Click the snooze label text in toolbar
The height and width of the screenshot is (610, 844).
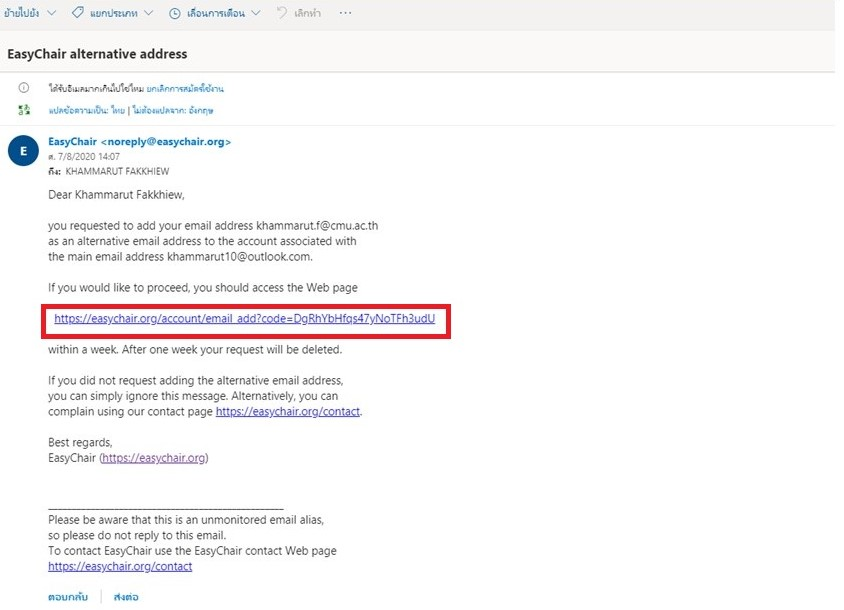coord(216,13)
